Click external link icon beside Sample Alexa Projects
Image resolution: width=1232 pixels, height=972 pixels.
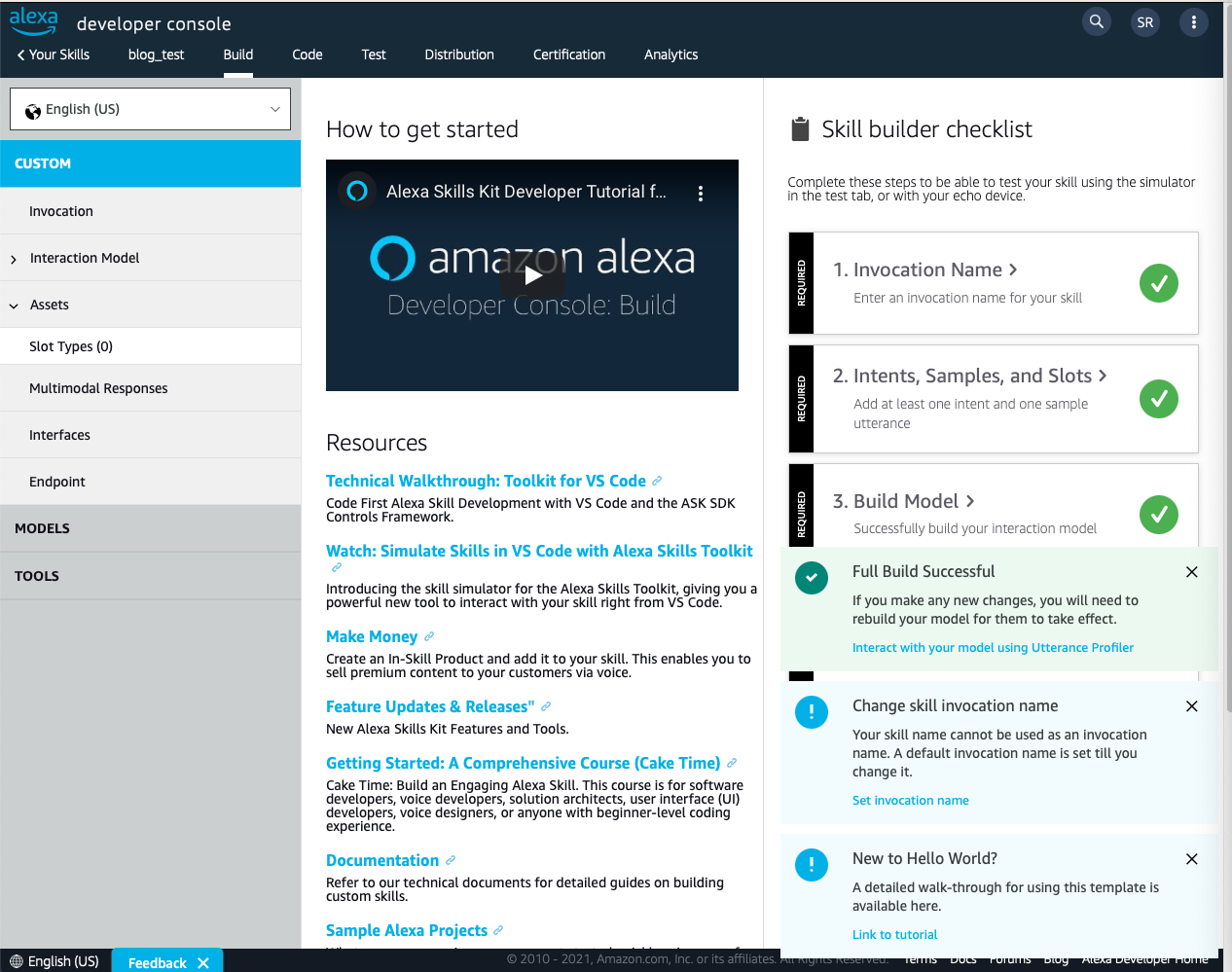click(x=498, y=930)
